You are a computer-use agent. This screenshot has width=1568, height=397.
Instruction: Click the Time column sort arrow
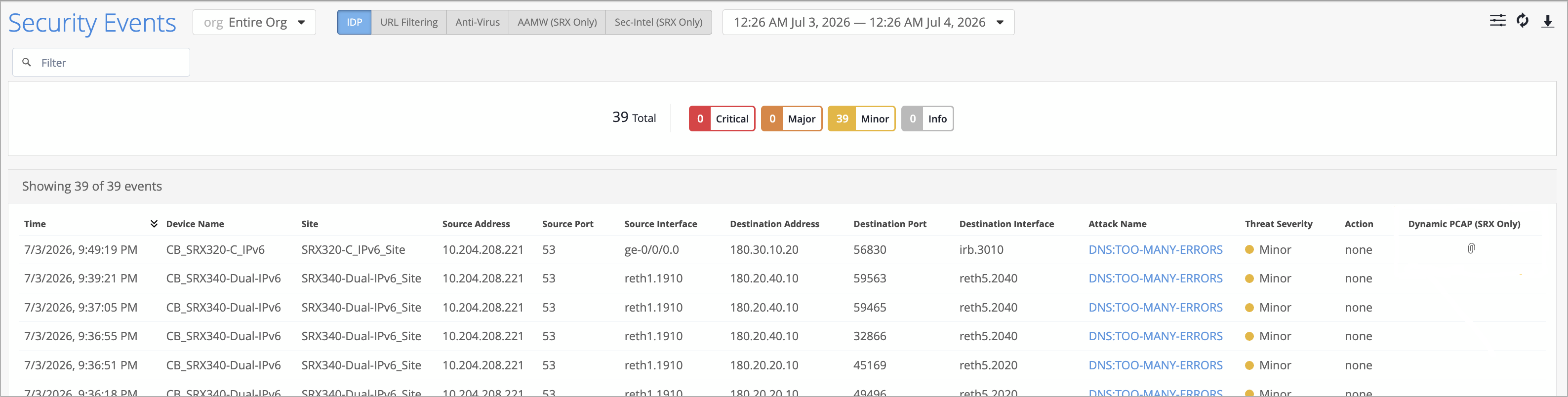point(154,224)
